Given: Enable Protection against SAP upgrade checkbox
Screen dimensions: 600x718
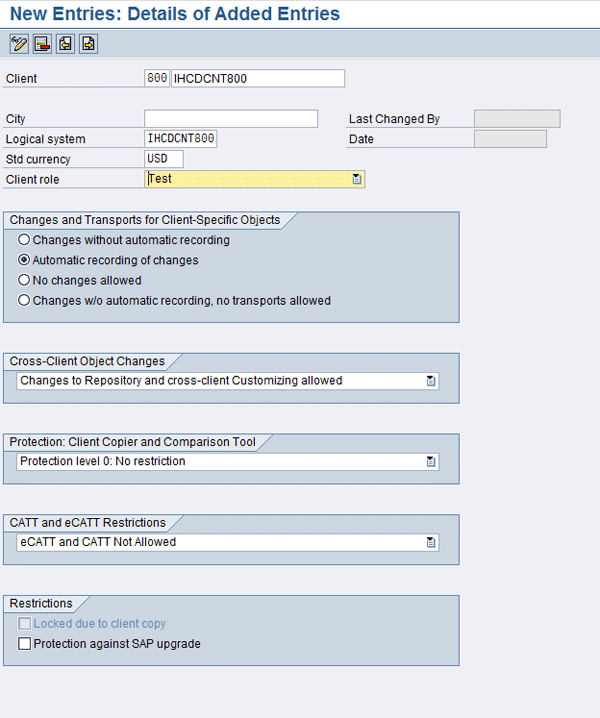Looking at the screenshot, I should click(25, 644).
